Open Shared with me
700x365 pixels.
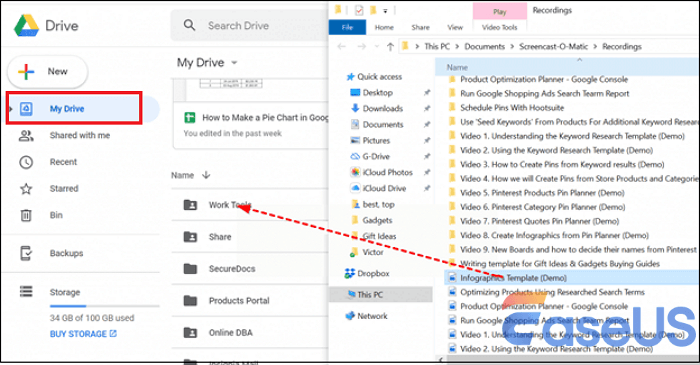[x=79, y=135]
